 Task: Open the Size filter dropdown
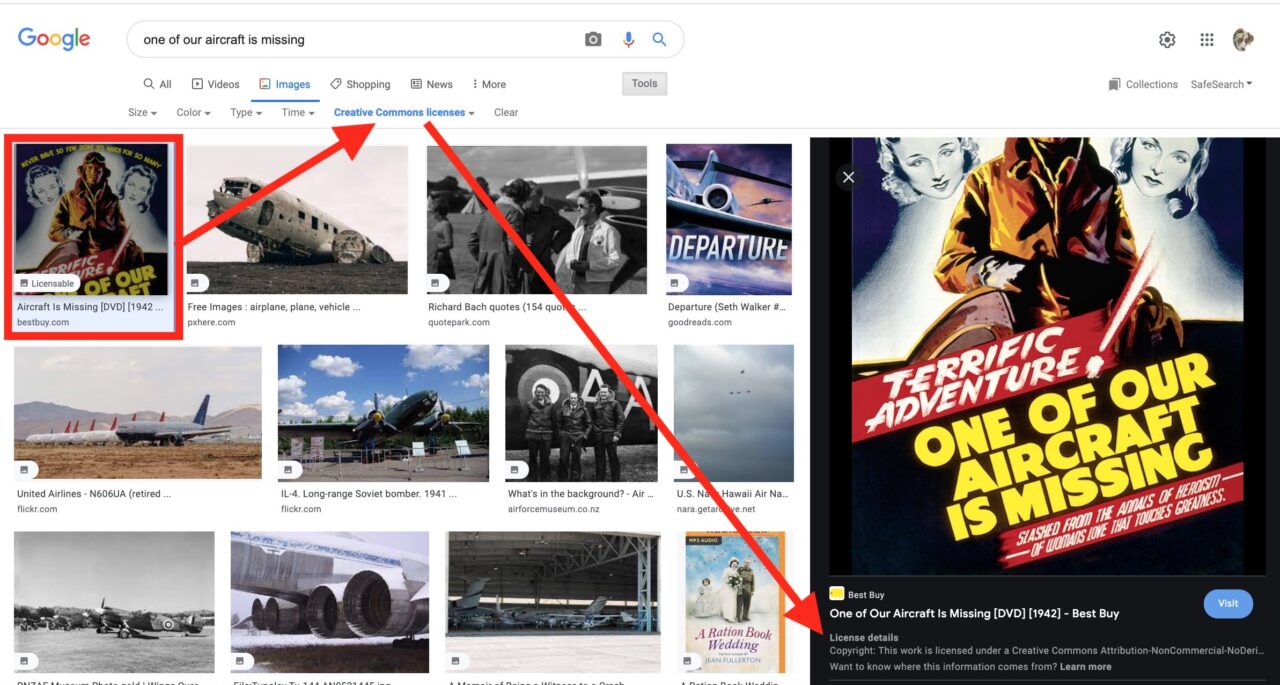click(141, 112)
